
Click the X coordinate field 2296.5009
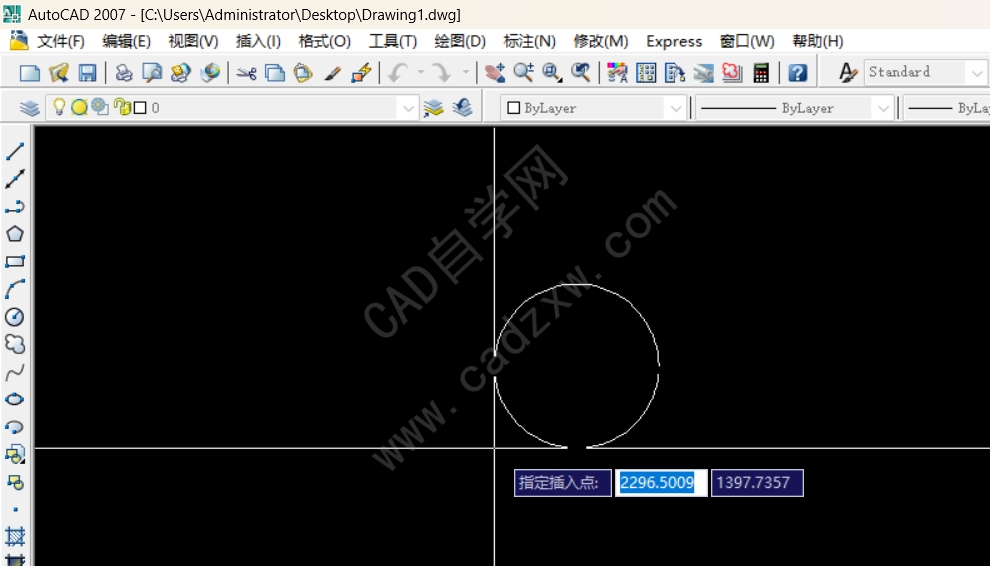pyautogui.click(x=661, y=483)
